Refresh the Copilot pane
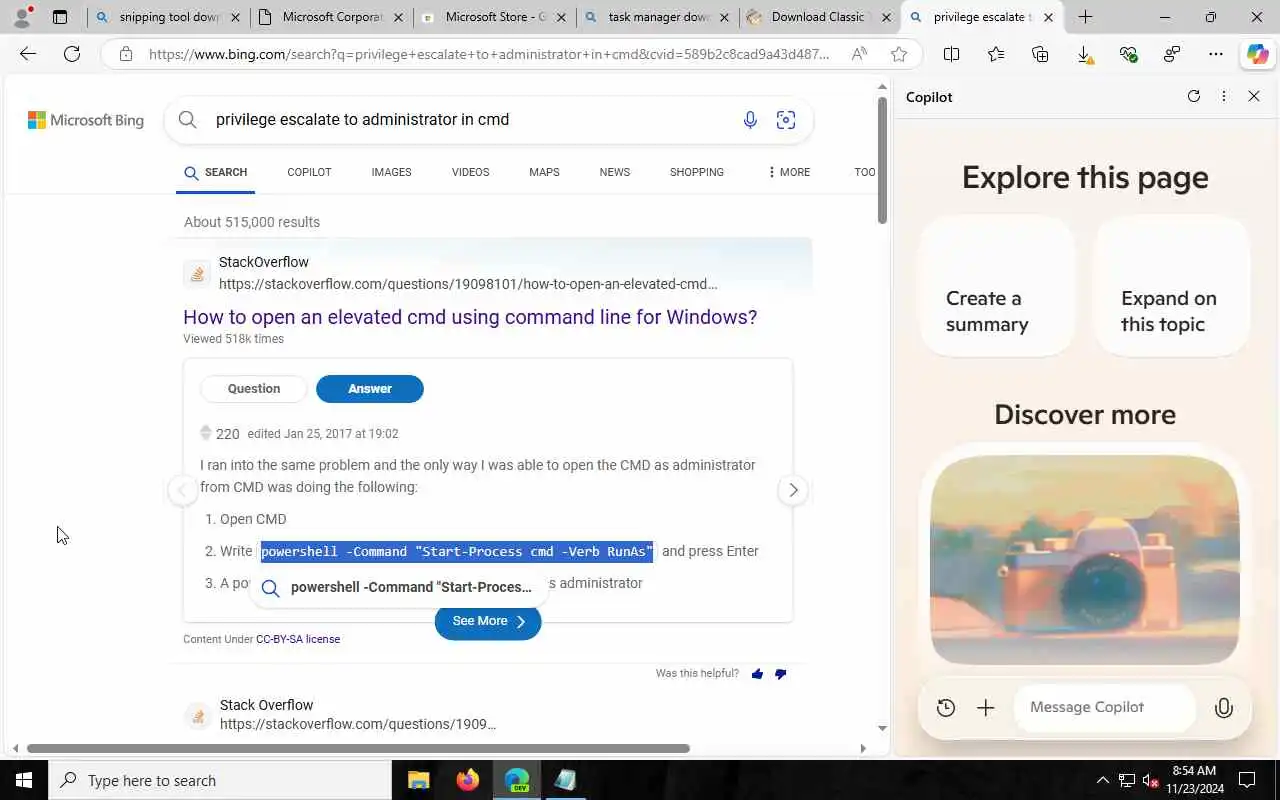1280x800 pixels. pyautogui.click(x=1193, y=96)
